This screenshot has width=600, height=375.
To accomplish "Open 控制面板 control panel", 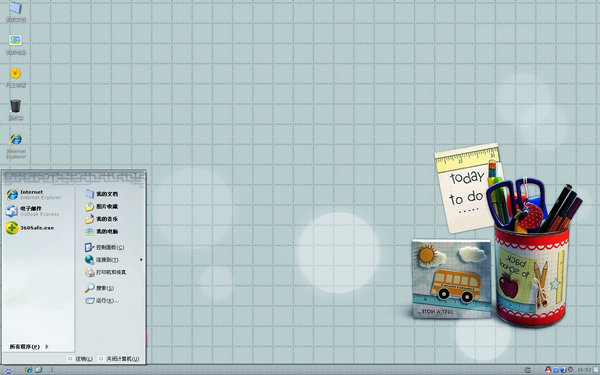I will click(104, 247).
